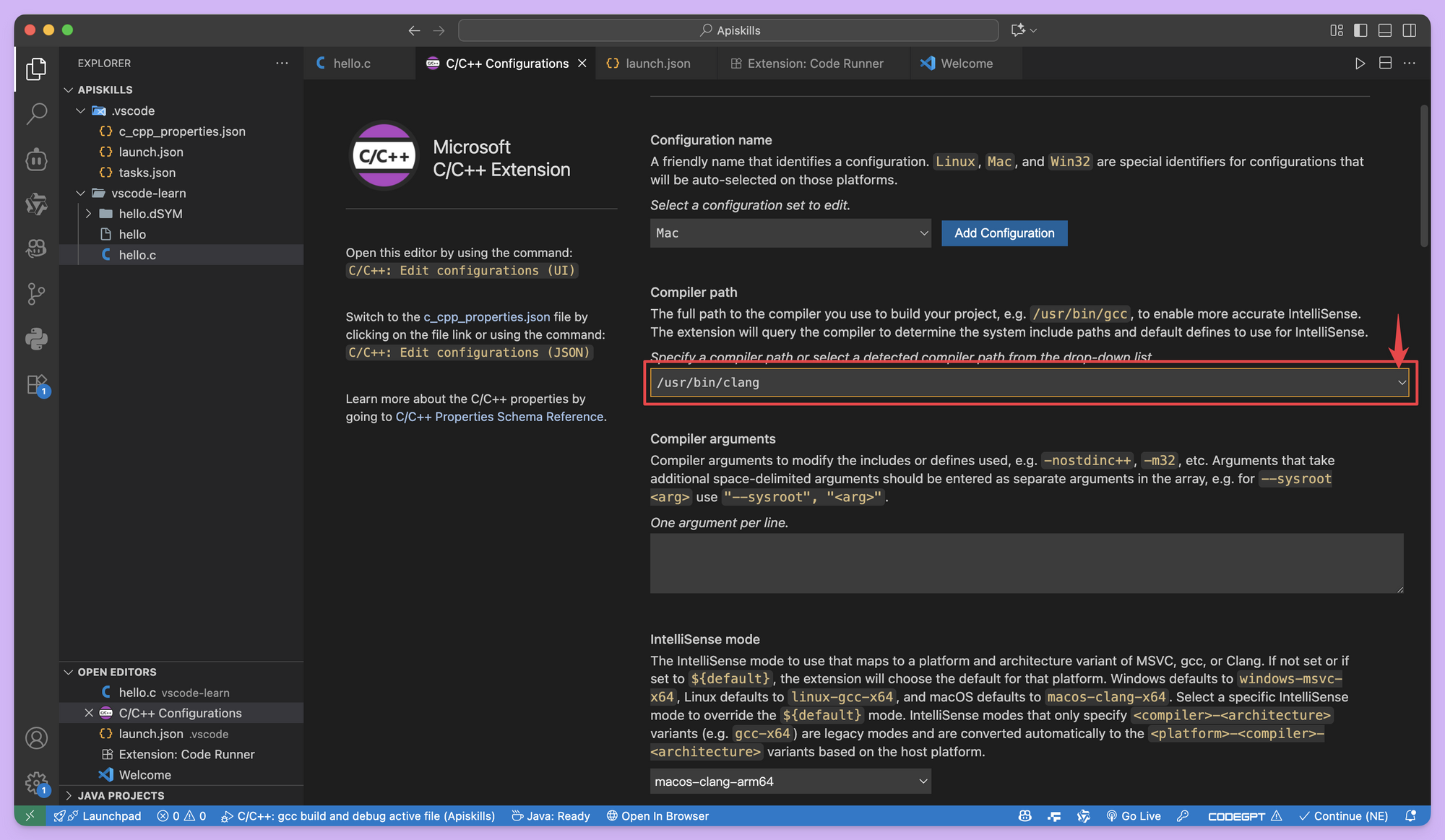Click the notifications bell in status bar
Image resolution: width=1445 pixels, height=840 pixels.
(x=1410, y=816)
